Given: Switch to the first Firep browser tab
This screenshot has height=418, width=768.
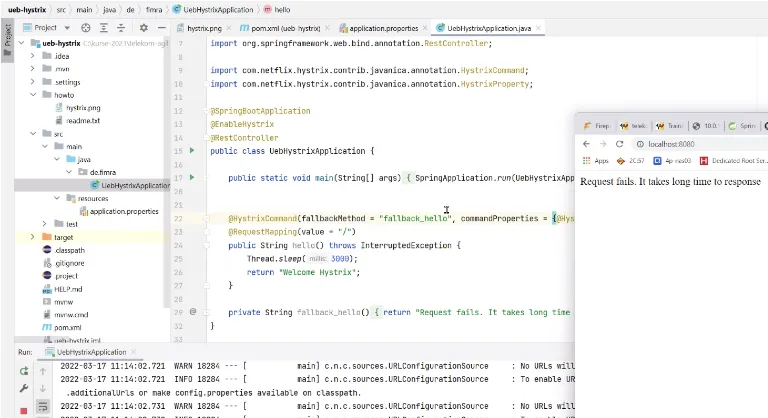Looking at the screenshot, I should pos(597,126).
